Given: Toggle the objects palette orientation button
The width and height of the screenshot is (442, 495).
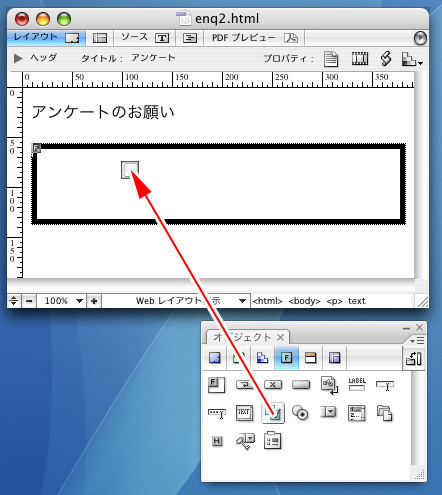Looking at the screenshot, I should [x=414, y=358].
